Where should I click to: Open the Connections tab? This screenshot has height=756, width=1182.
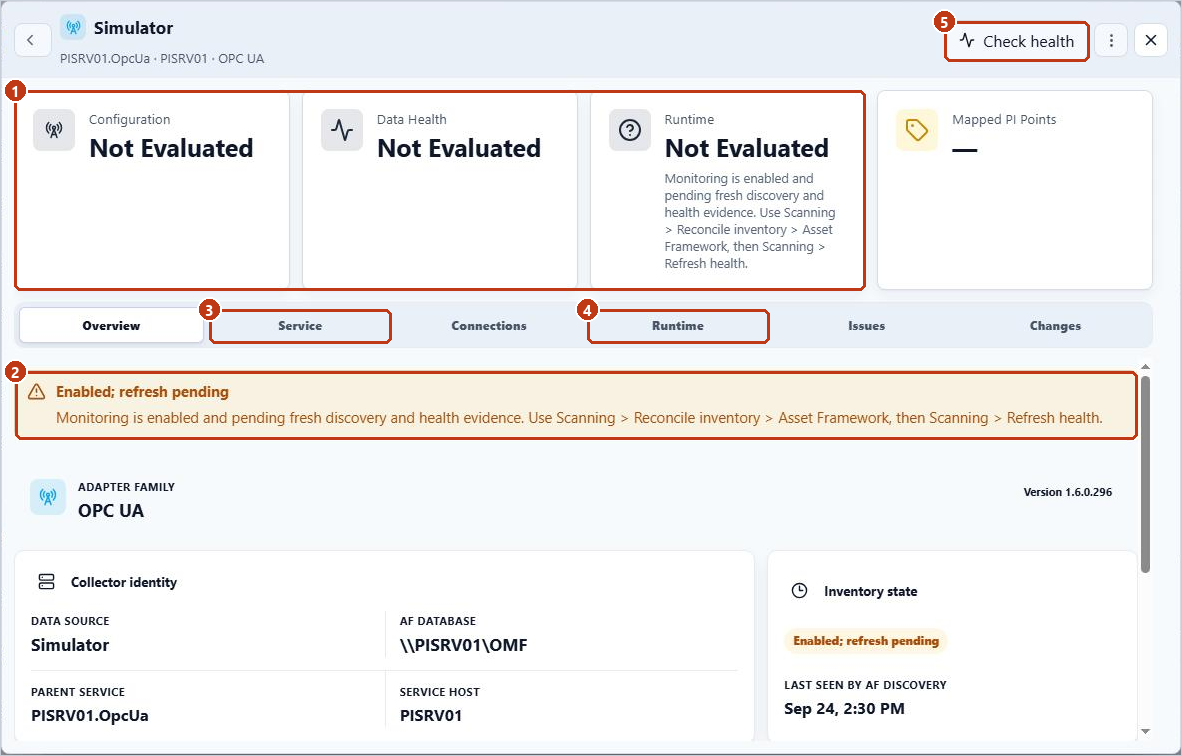point(488,326)
